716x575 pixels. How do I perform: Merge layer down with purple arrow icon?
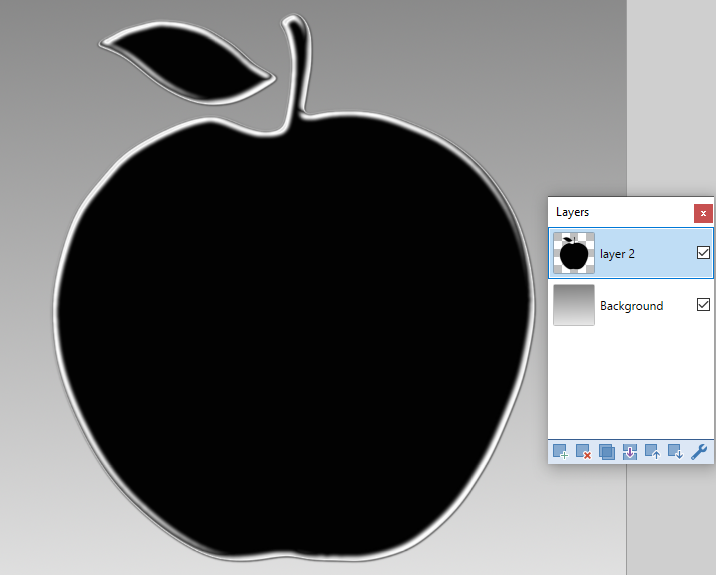[x=630, y=452]
